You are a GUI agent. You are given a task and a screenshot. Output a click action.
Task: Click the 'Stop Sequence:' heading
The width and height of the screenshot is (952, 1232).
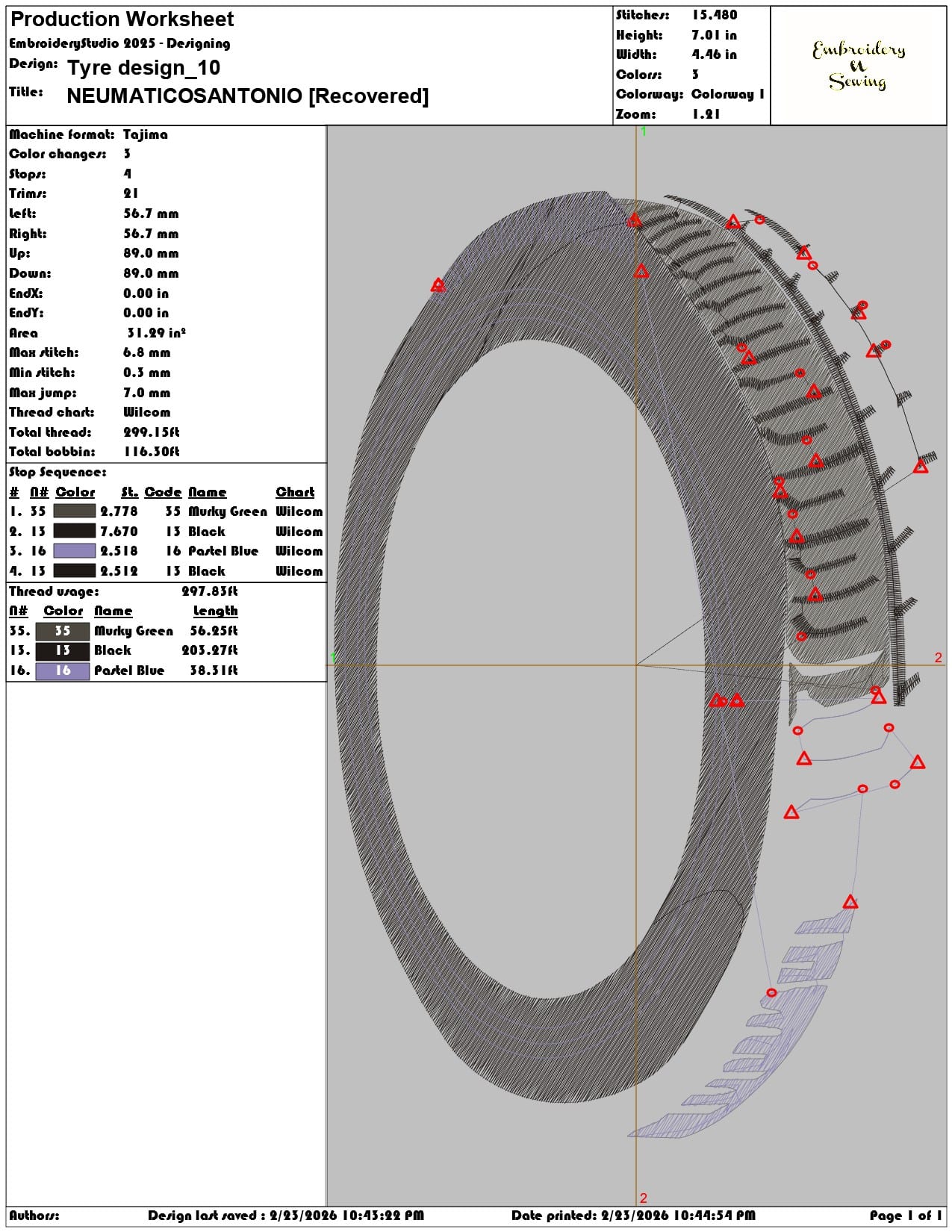coord(57,472)
